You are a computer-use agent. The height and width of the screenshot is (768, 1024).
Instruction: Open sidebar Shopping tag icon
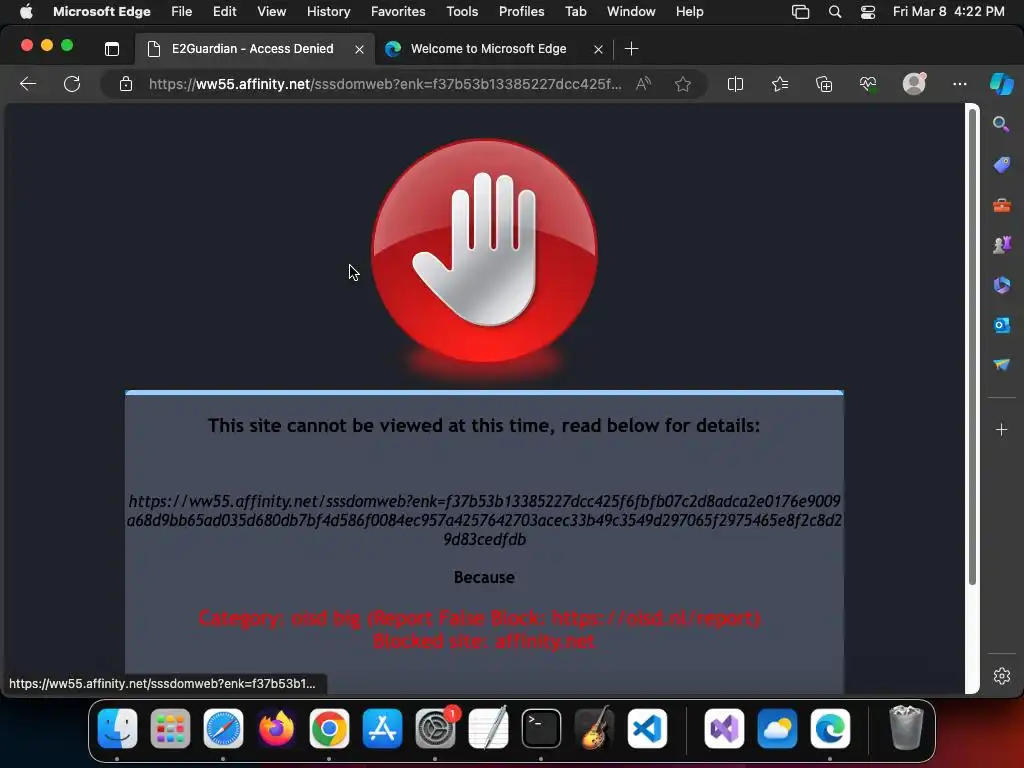pyautogui.click(x=1001, y=164)
